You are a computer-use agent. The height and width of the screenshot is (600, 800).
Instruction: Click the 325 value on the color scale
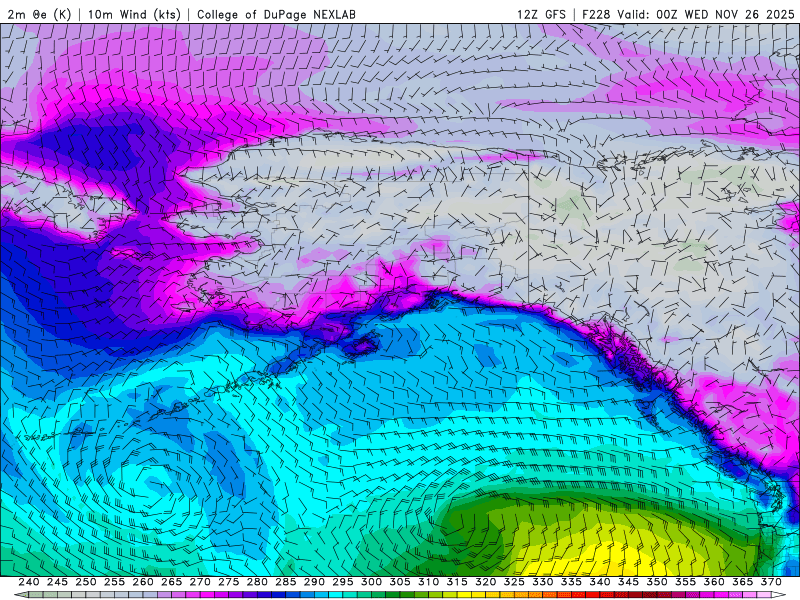coord(514,582)
